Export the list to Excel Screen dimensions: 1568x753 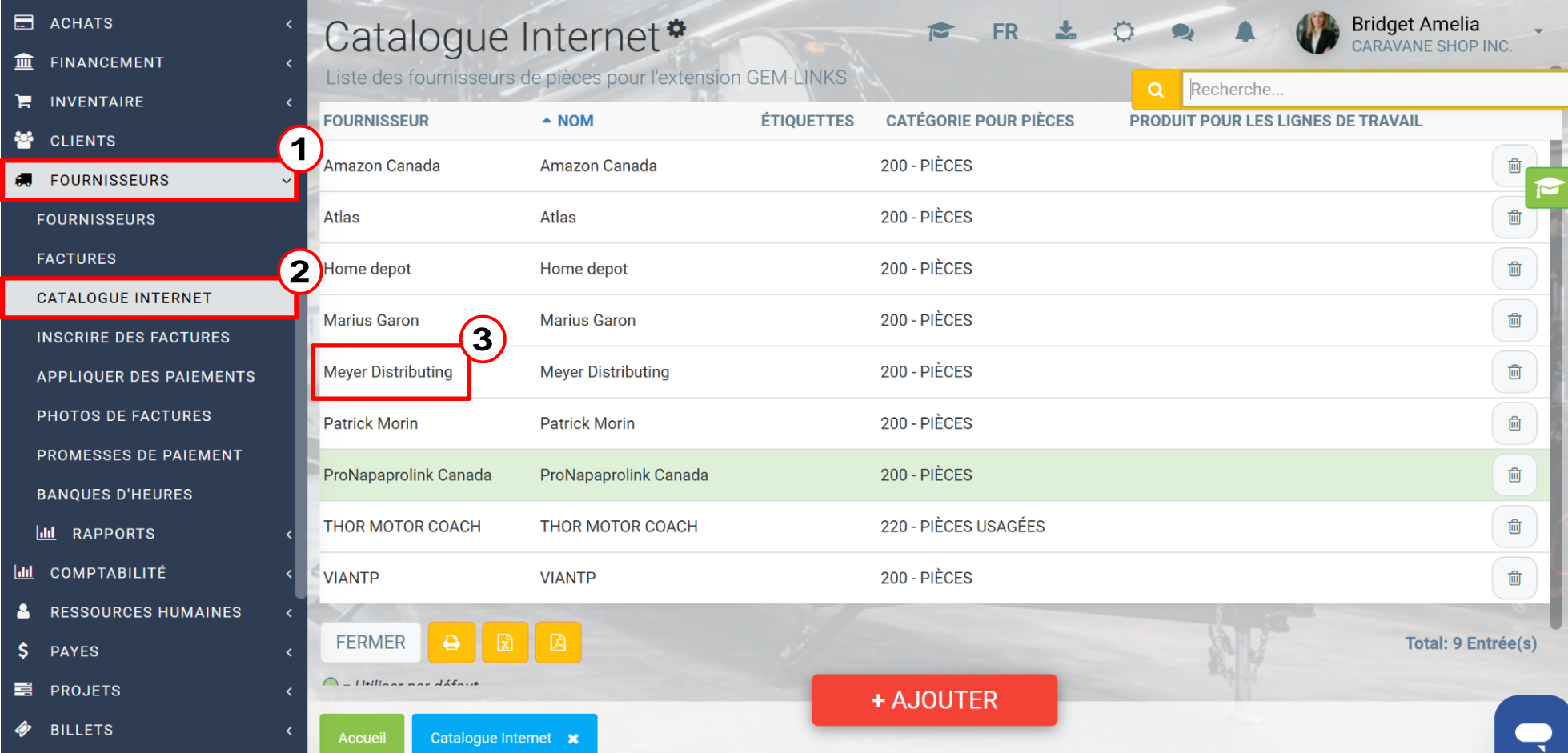[505, 643]
